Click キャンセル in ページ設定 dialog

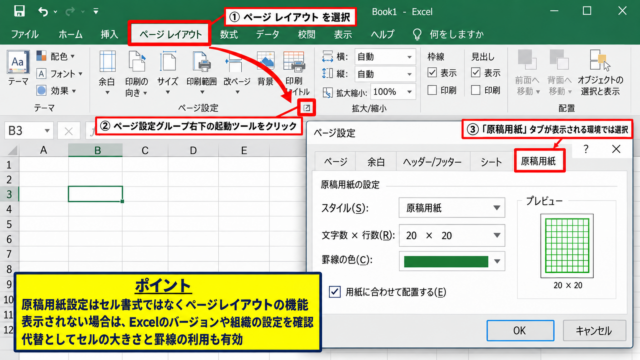coord(594,330)
